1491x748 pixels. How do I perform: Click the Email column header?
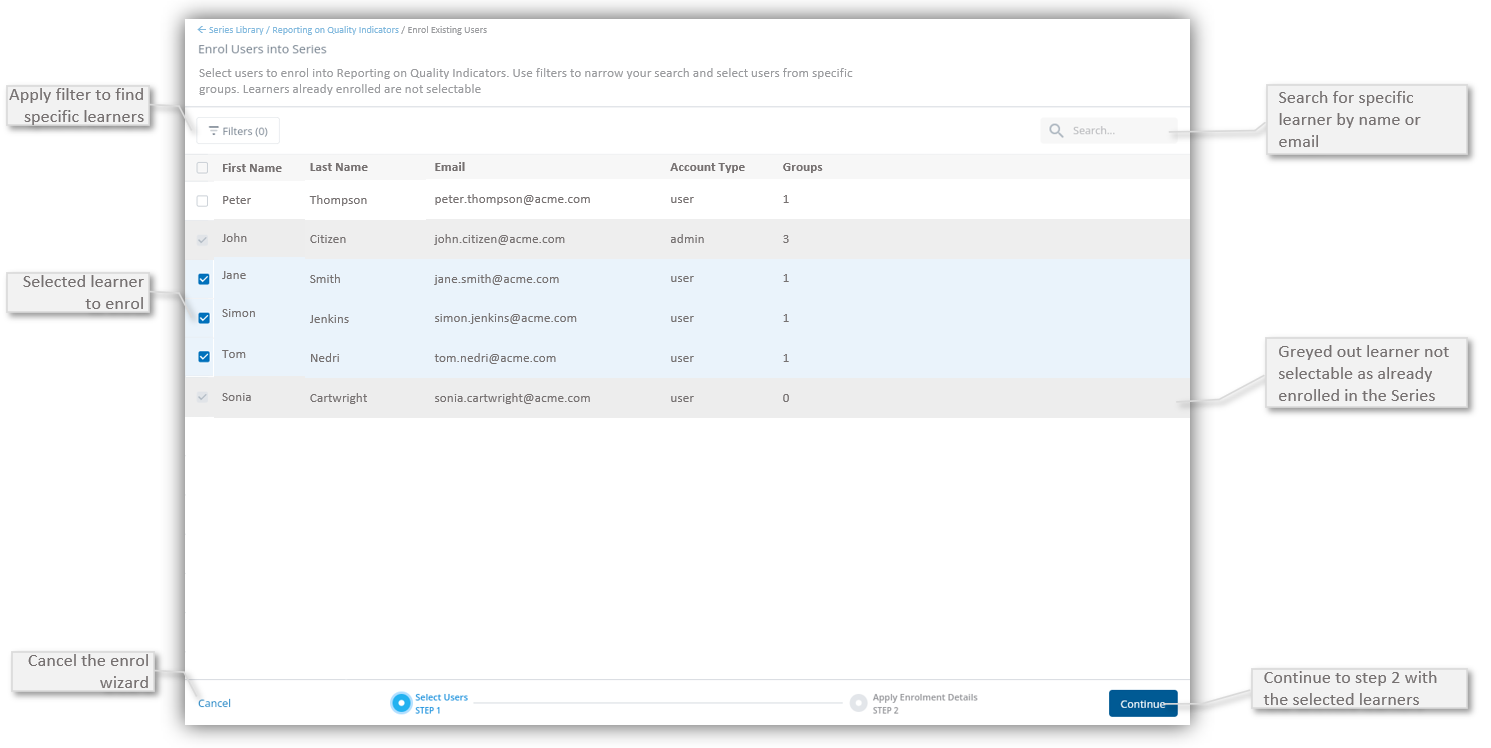(450, 167)
